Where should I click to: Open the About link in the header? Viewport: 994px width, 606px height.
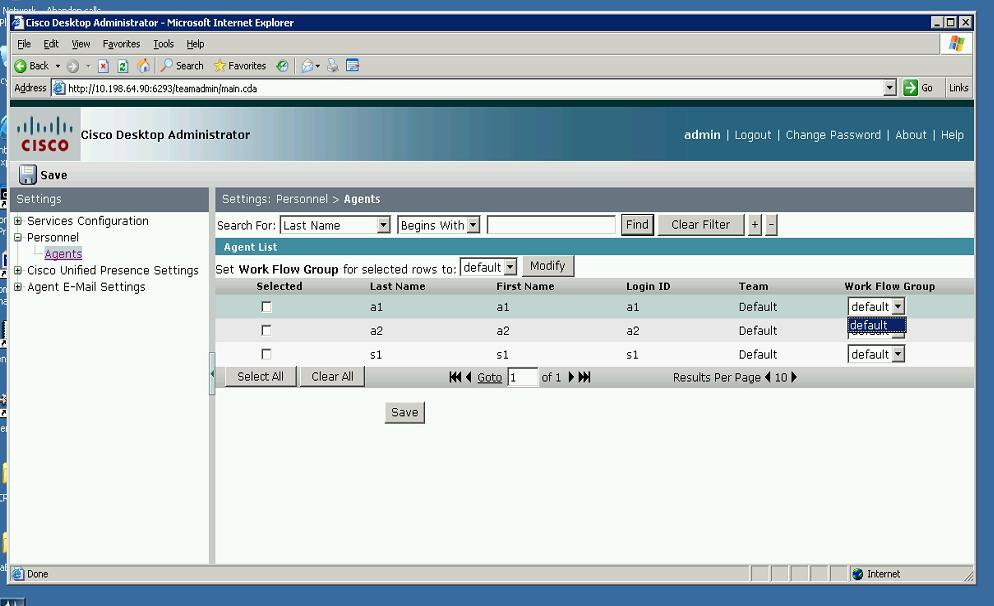911,135
